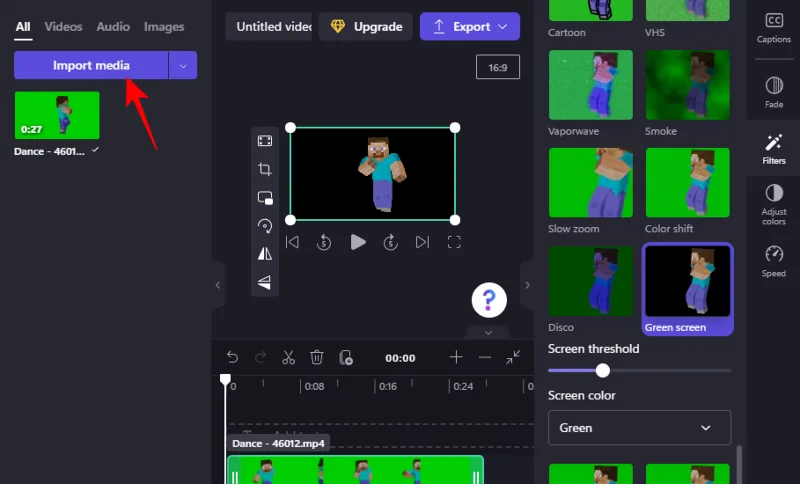This screenshot has width=800, height=484.
Task: Collapse the timeline with down chevron
Action: click(488, 333)
